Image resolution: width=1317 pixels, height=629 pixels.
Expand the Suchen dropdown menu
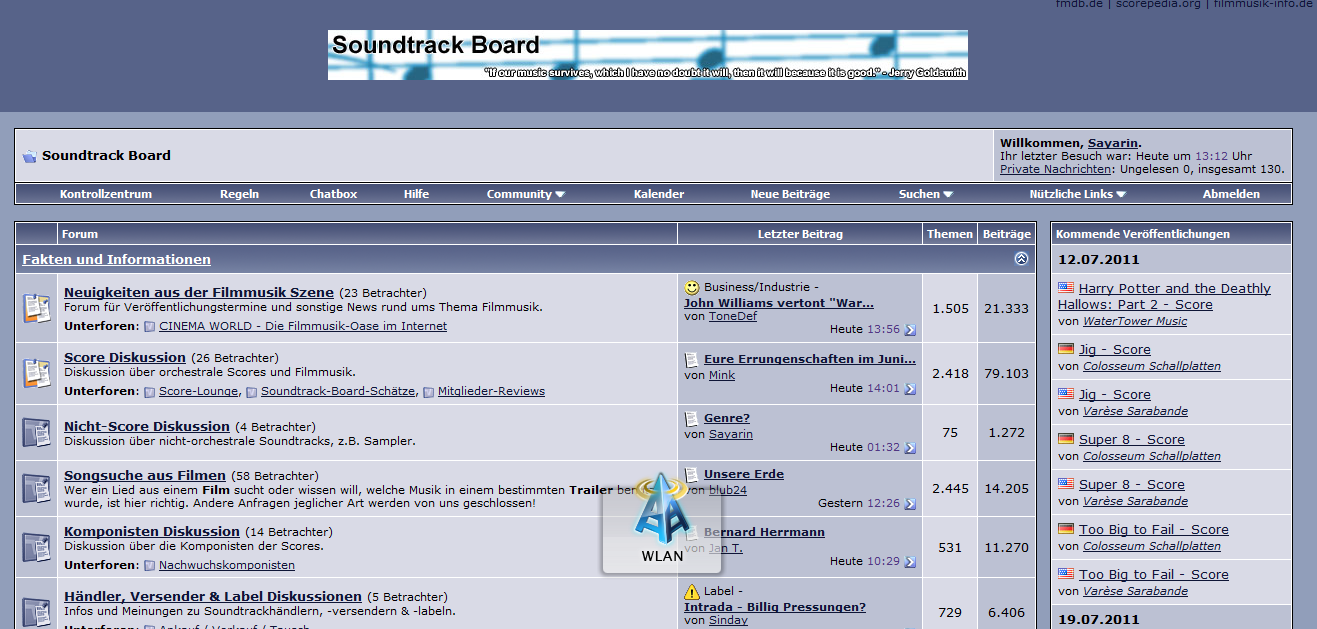[x=925, y=194]
